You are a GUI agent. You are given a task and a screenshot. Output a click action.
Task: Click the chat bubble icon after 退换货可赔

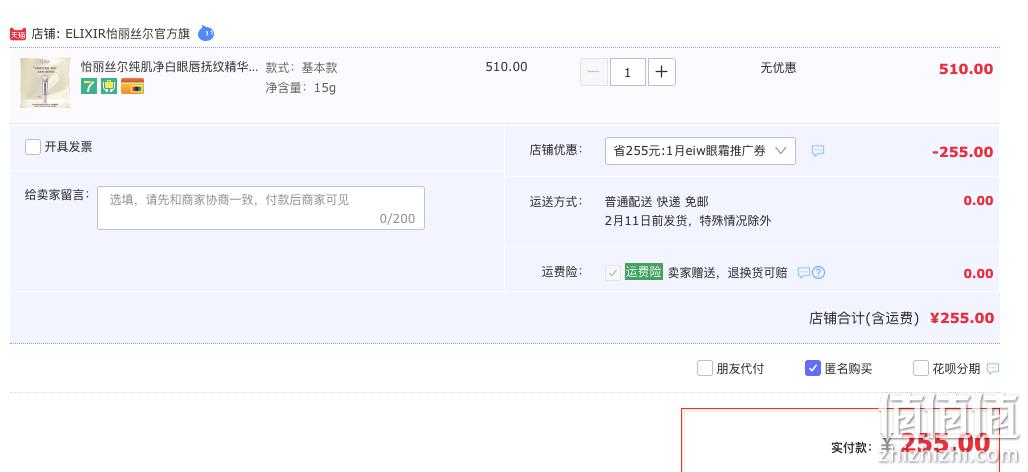point(803,273)
